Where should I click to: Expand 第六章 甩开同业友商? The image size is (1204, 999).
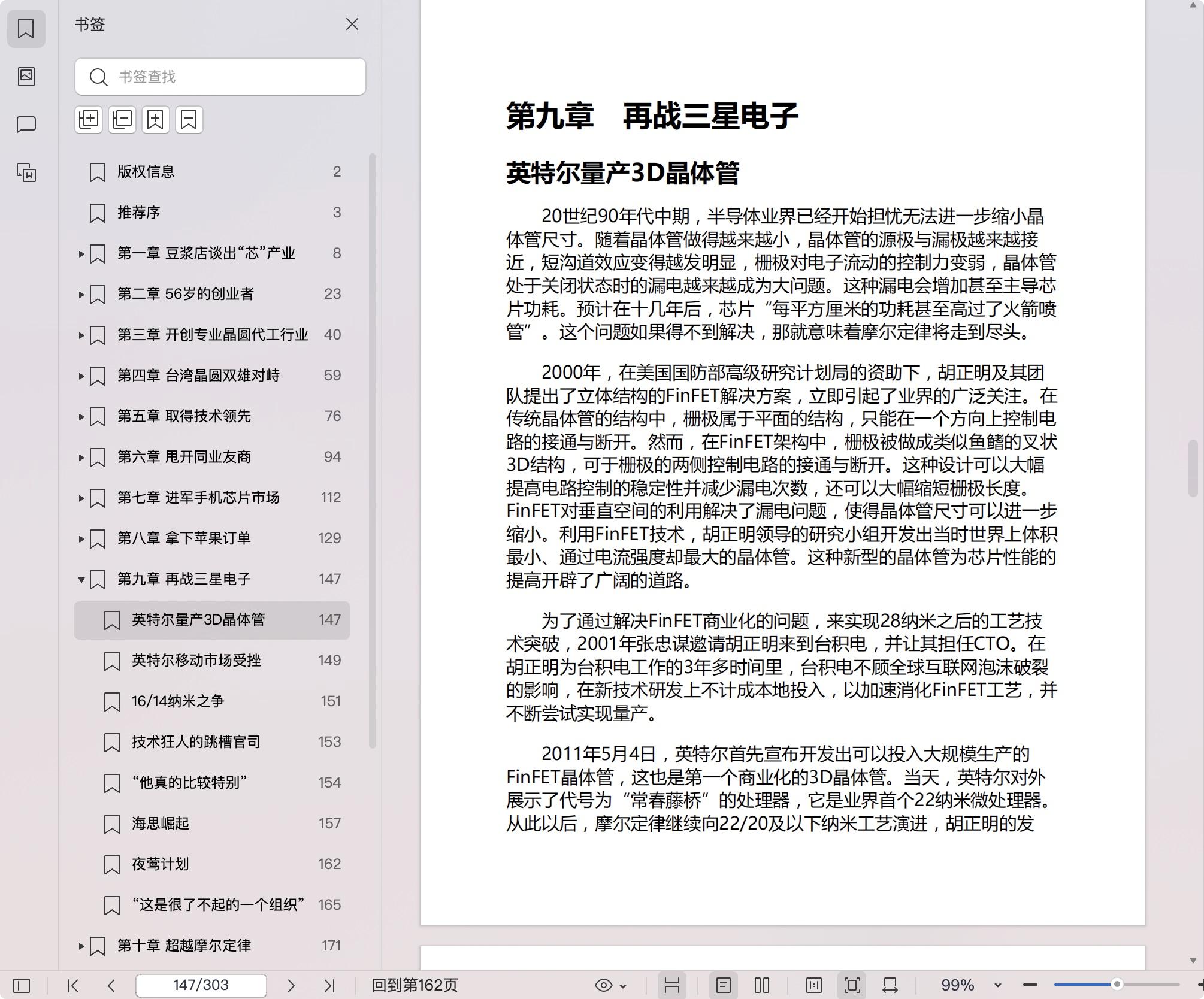tap(81, 458)
